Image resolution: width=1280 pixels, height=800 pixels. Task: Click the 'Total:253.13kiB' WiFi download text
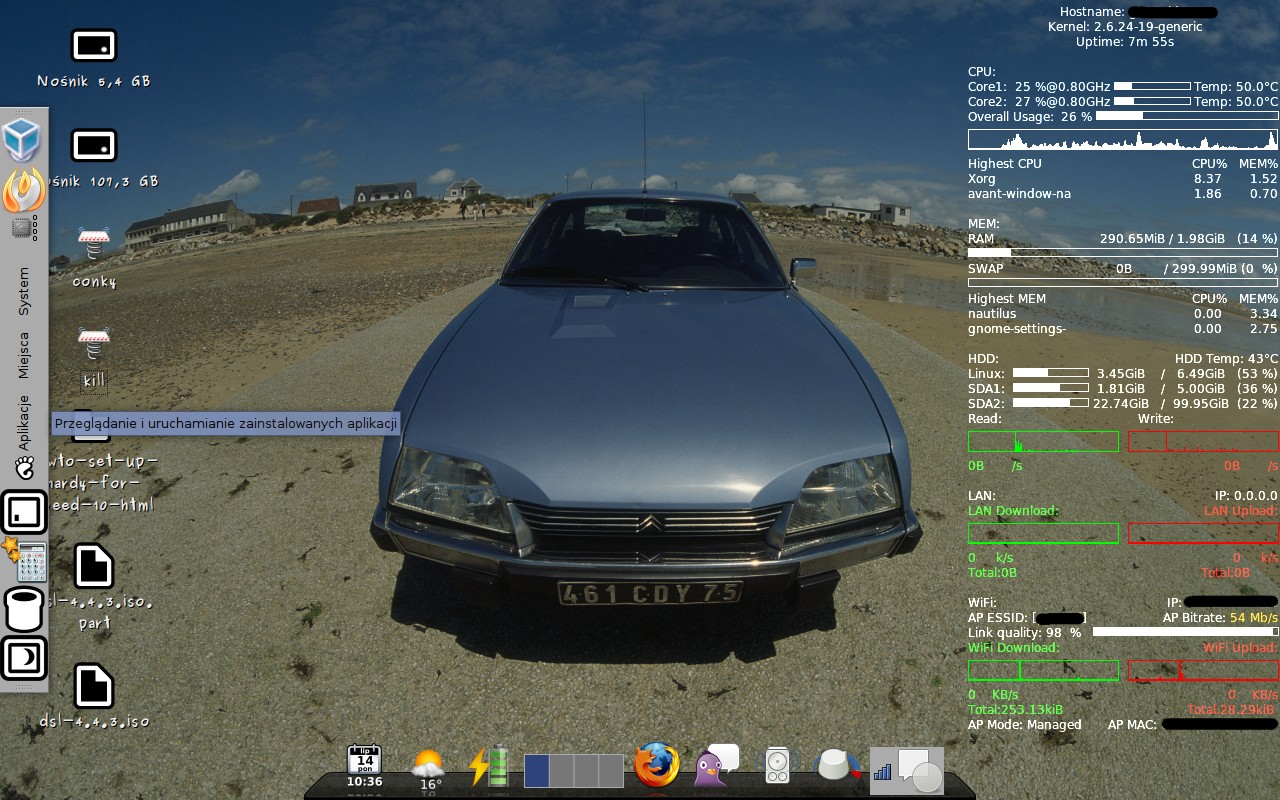[x=1017, y=710]
